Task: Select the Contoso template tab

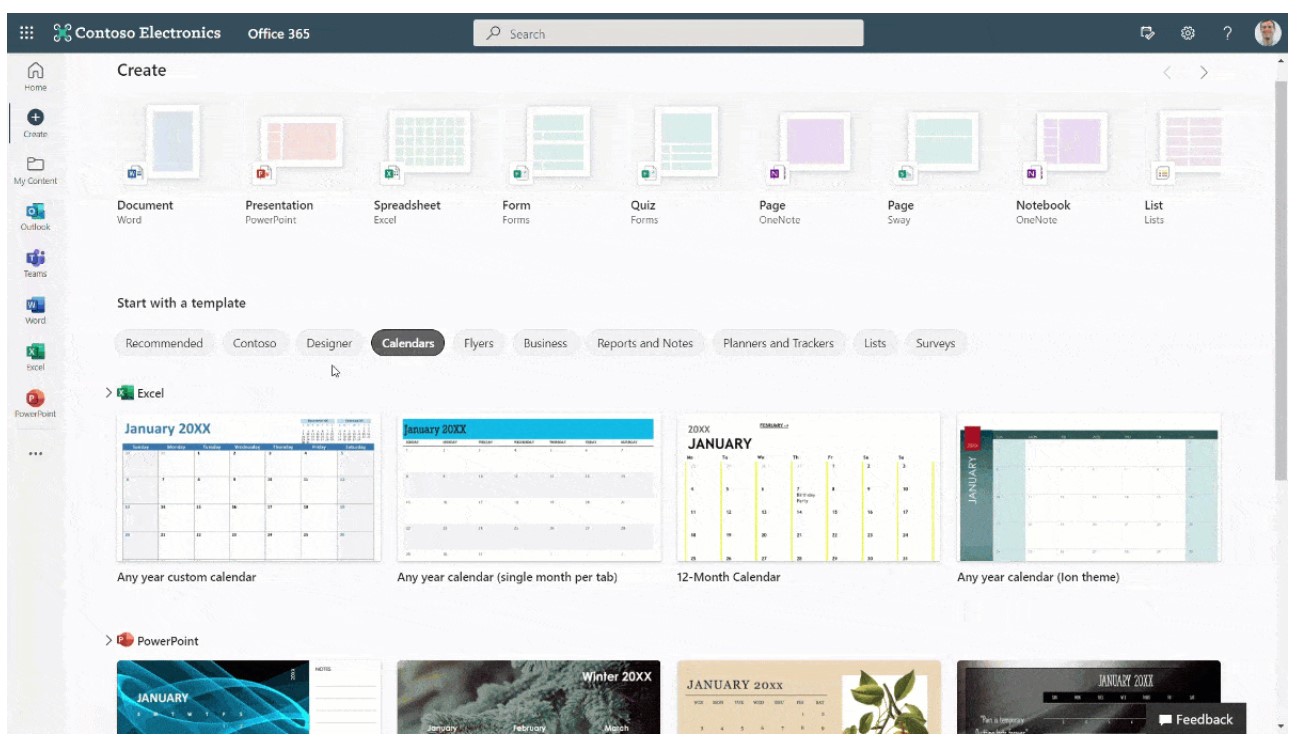Action: [x=255, y=343]
